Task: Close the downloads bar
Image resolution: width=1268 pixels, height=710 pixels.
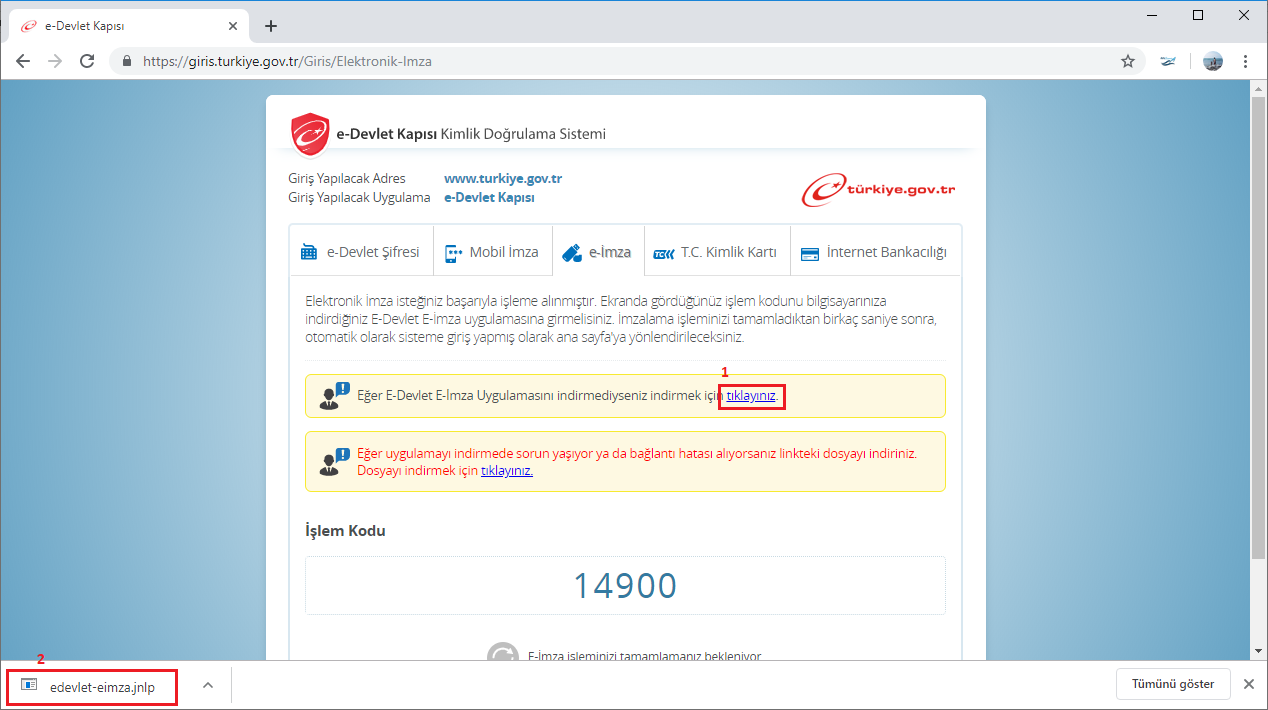Action: [1248, 684]
